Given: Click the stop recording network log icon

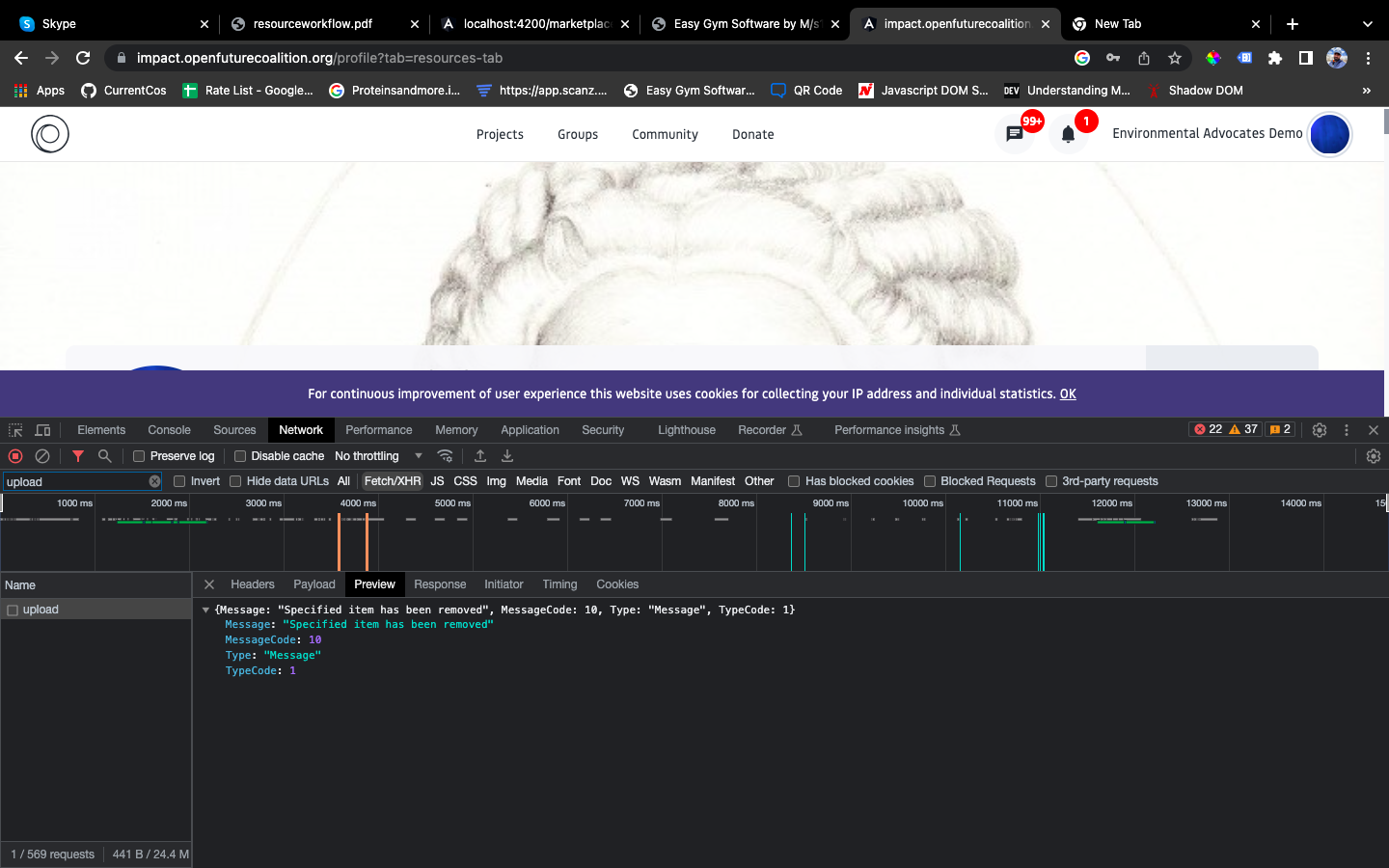Looking at the screenshot, I should pyautogui.click(x=15, y=456).
